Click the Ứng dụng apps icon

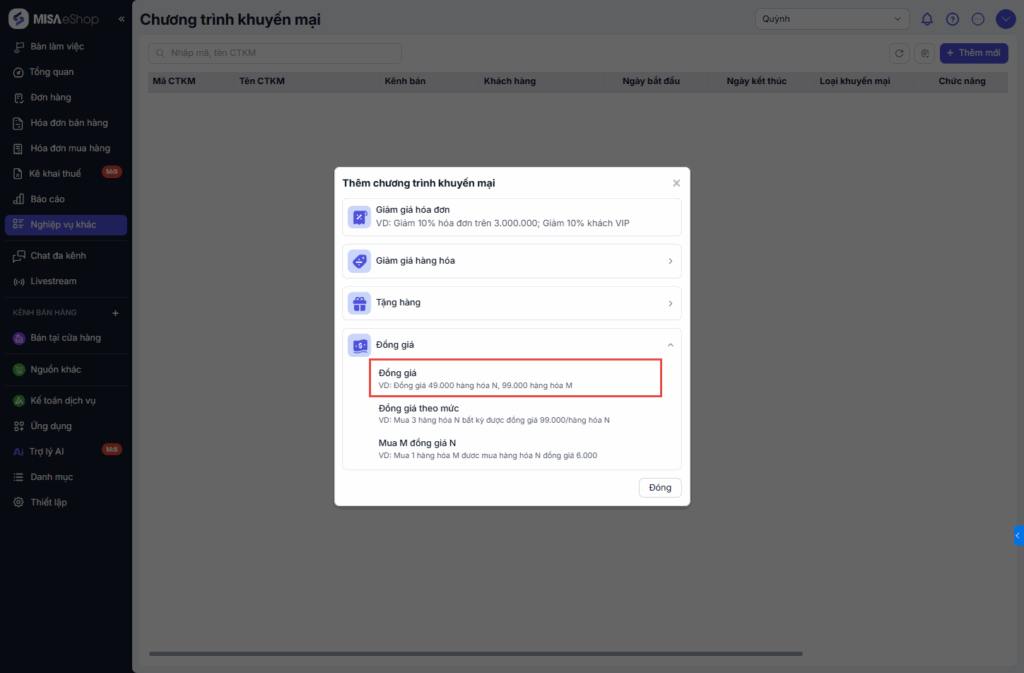point(18,426)
